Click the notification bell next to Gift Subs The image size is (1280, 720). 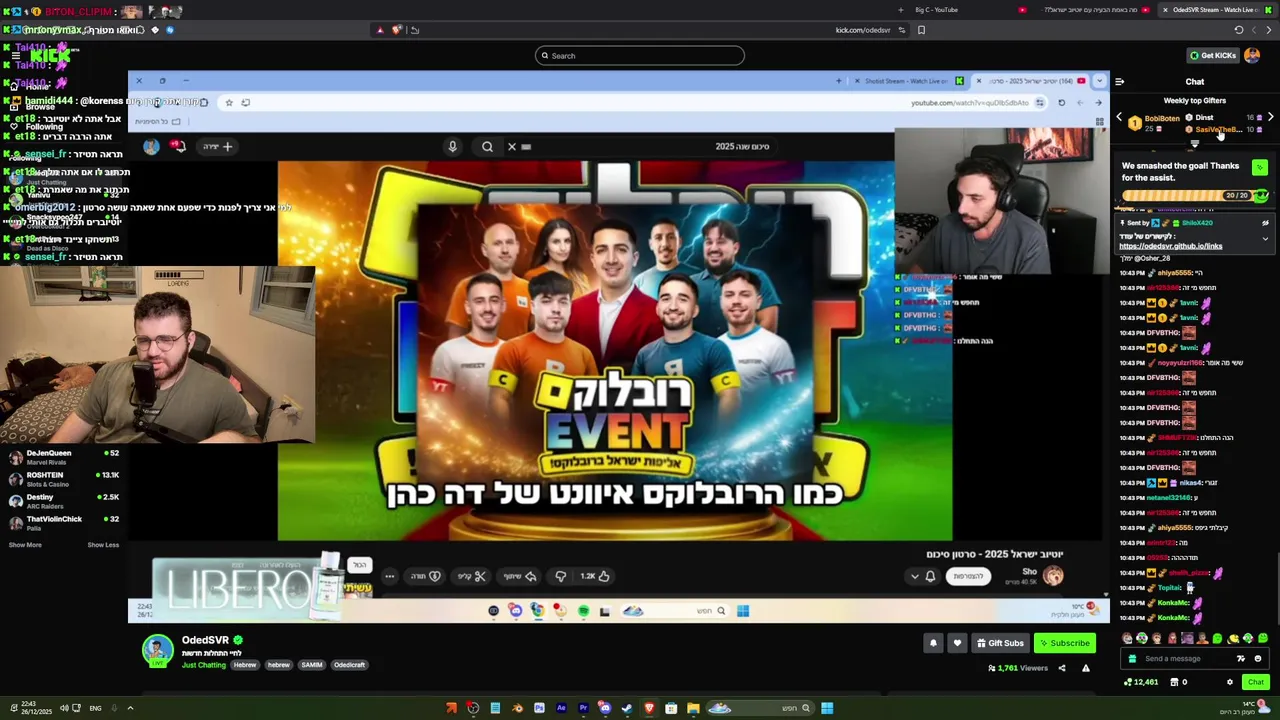(x=933, y=643)
